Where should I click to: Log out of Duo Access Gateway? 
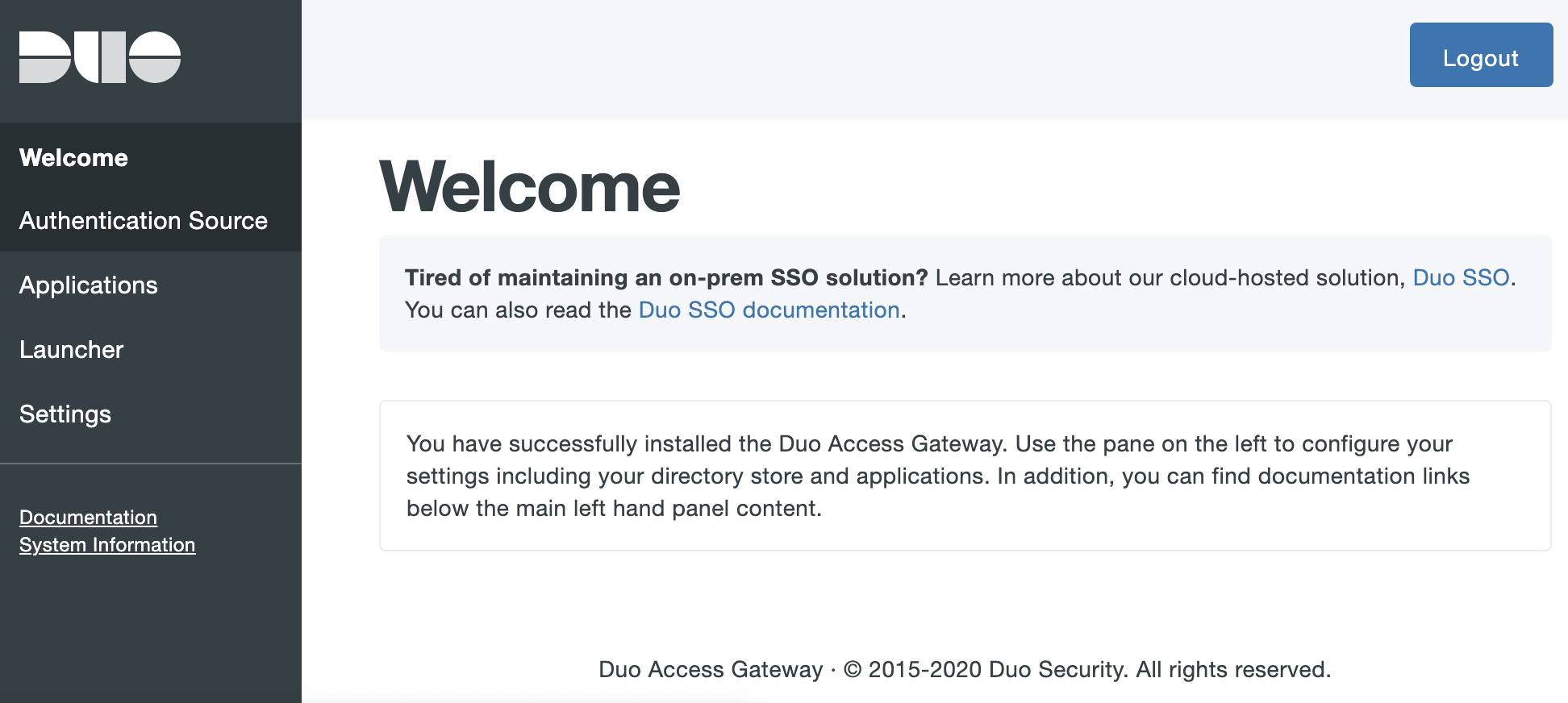point(1481,55)
